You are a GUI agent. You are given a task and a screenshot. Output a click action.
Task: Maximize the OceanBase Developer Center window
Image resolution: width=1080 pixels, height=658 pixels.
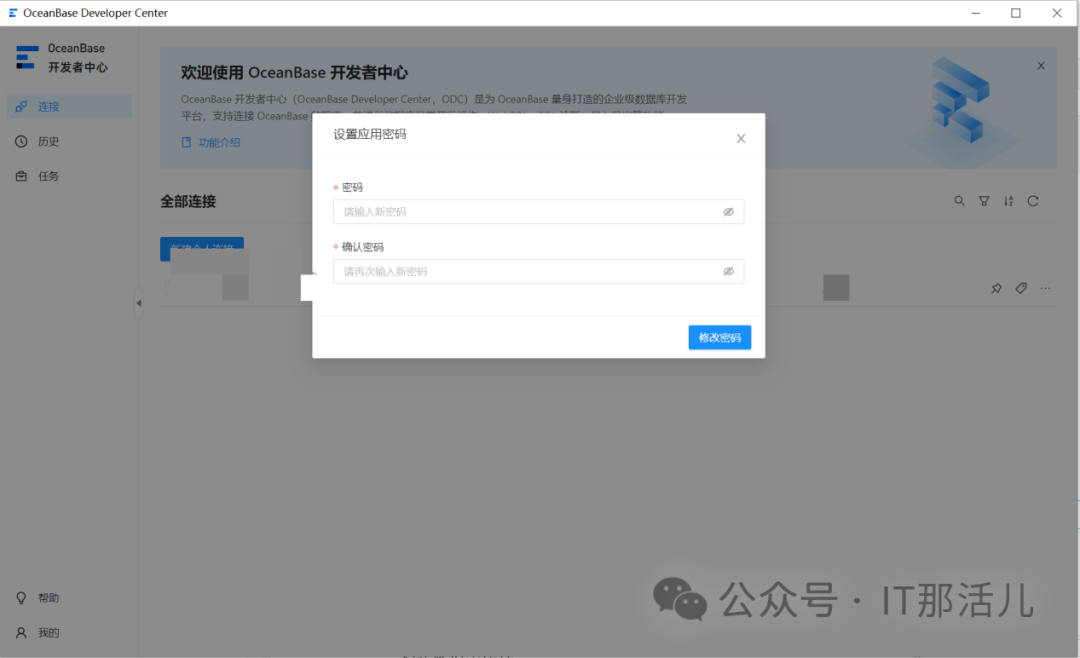coord(1016,13)
